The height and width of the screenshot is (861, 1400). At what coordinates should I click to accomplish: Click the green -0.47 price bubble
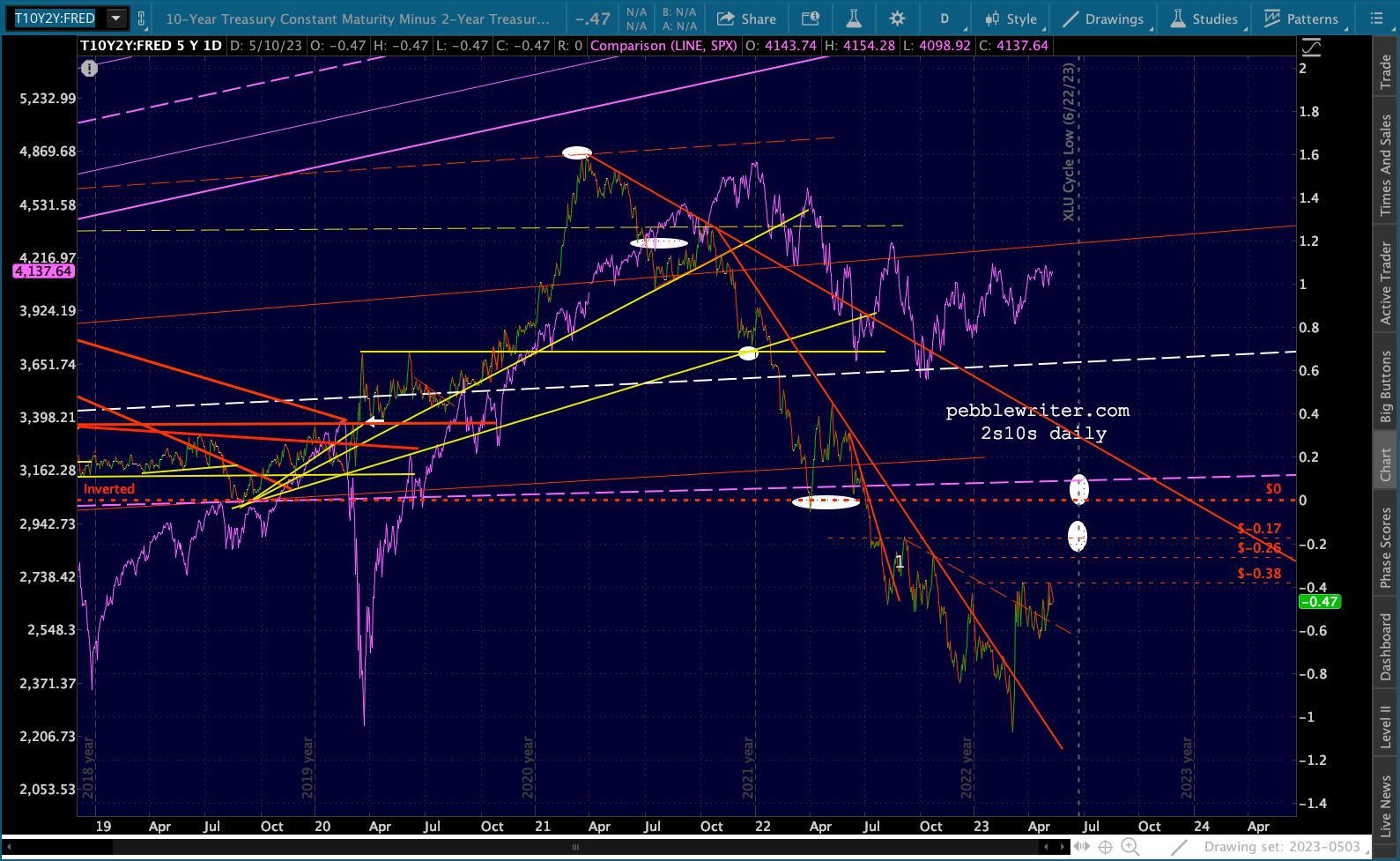tap(1320, 602)
